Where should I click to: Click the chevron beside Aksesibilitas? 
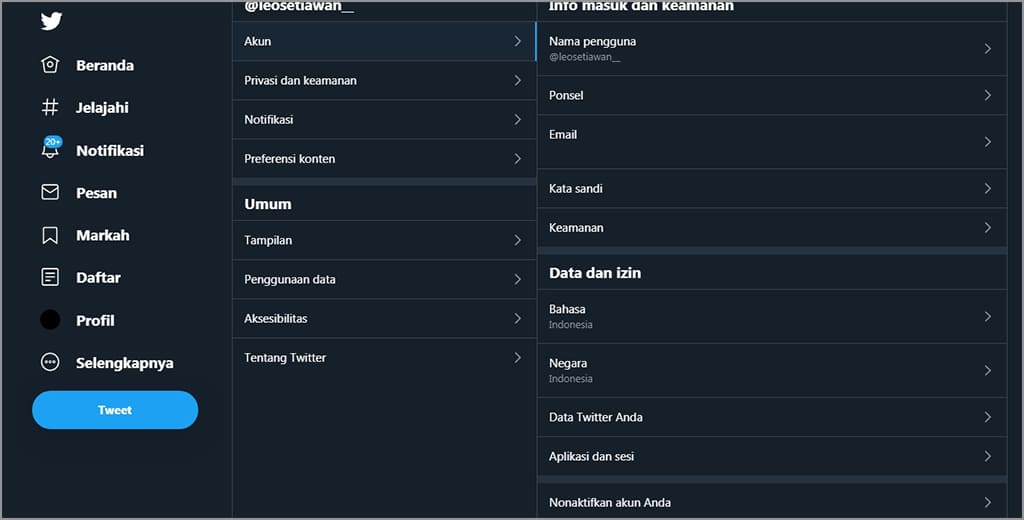(517, 319)
